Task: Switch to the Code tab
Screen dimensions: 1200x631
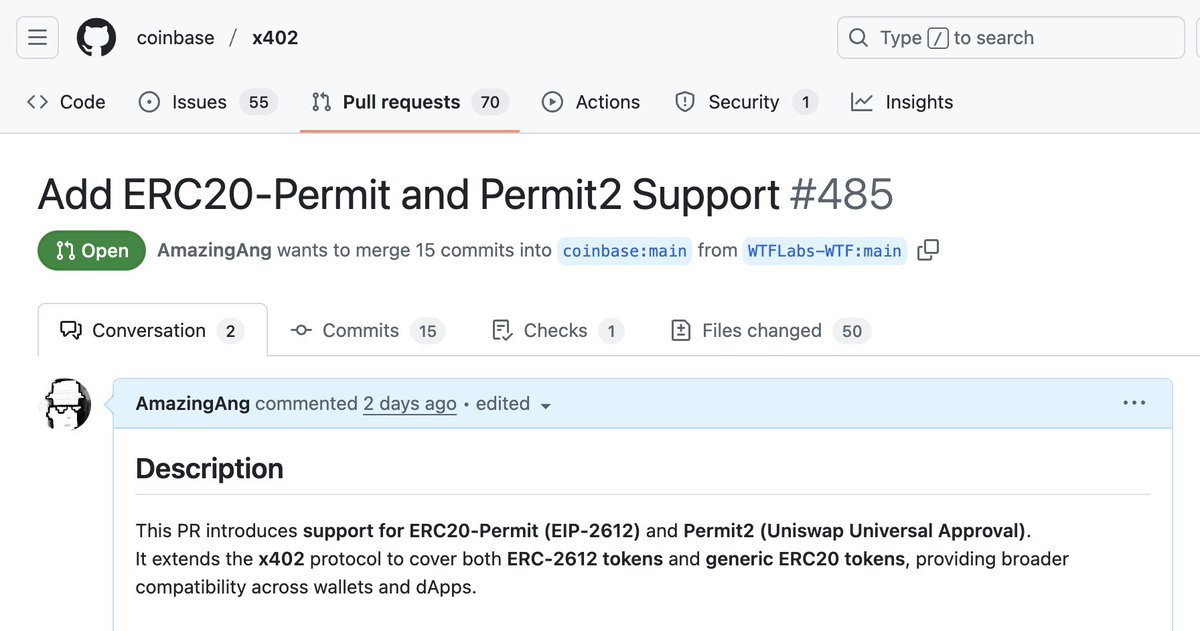Action: pyautogui.click(x=66, y=102)
